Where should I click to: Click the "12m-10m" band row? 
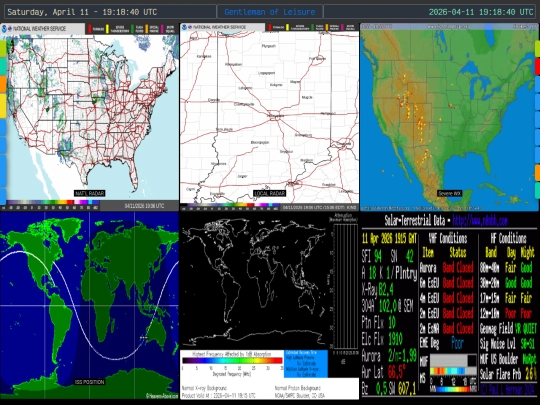pyautogui.click(x=506, y=313)
